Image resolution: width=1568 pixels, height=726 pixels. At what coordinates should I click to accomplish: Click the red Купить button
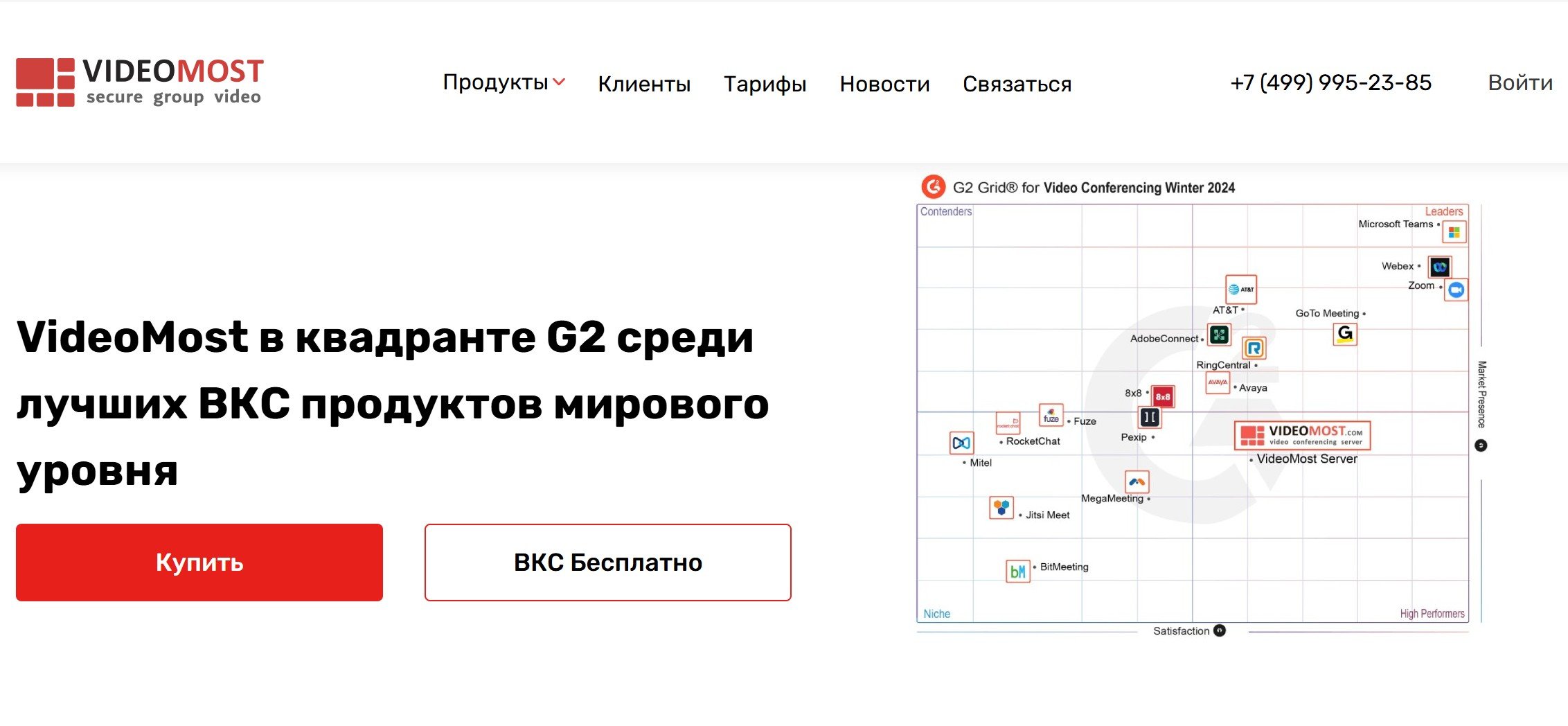(x=199, y=563)
